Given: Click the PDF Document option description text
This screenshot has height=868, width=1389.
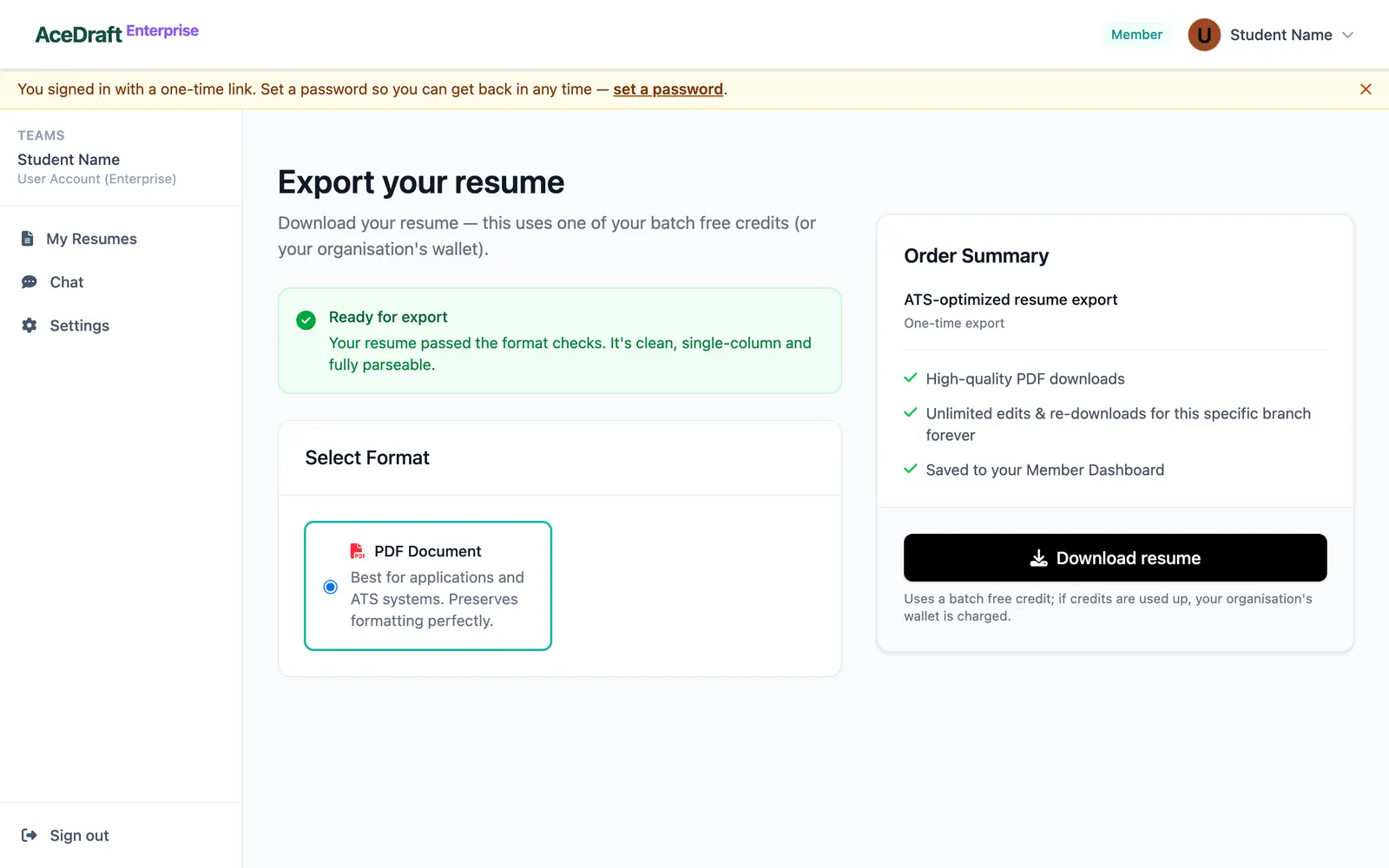Looking at the screenshot, I should point(437,599).
